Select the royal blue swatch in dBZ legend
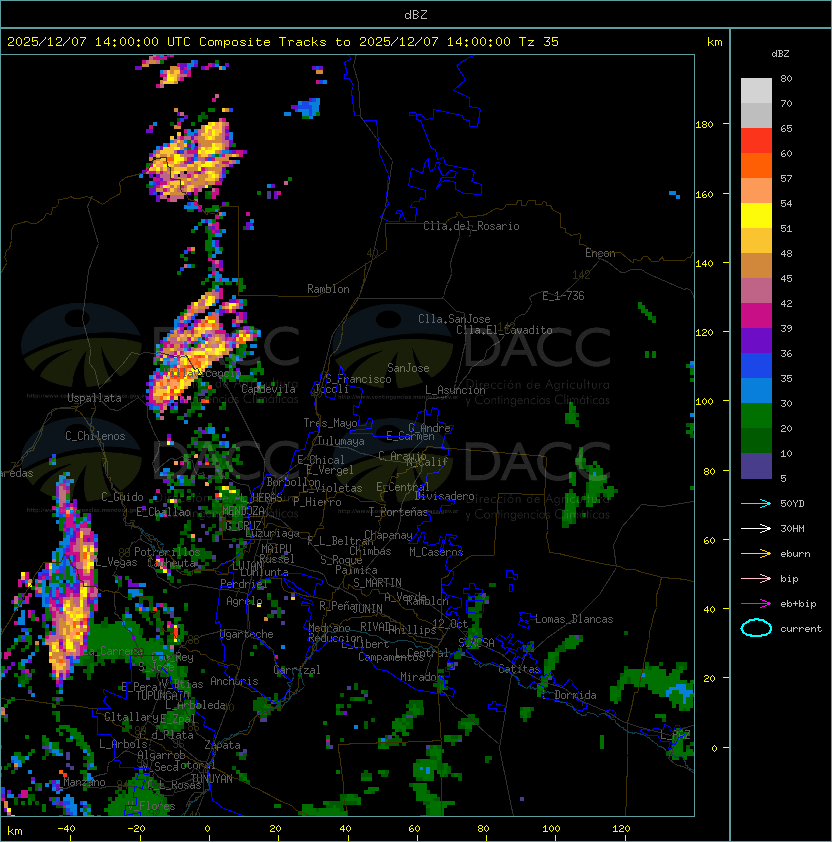 (x=756, y=366)
